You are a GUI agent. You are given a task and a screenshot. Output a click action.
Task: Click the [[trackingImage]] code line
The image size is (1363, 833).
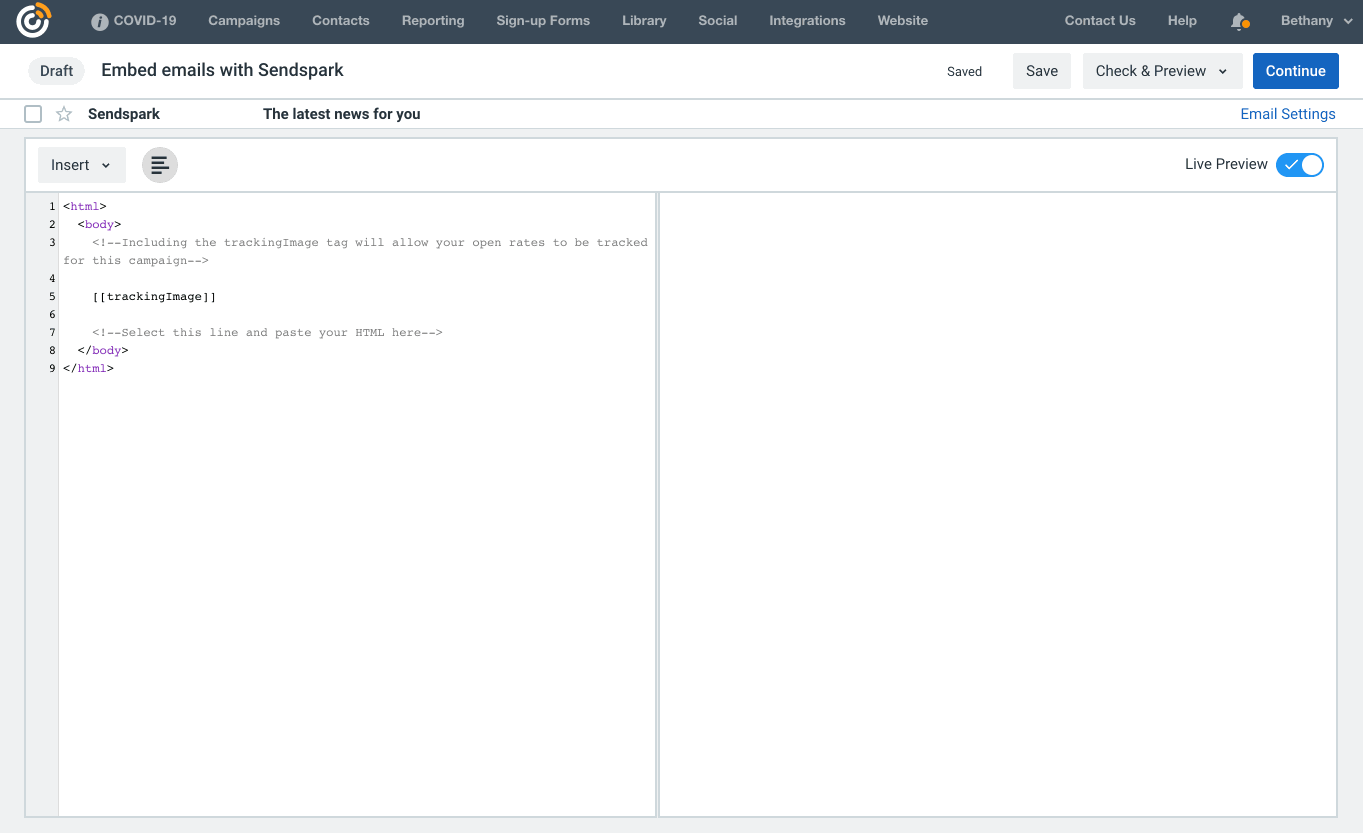(154, 297)
